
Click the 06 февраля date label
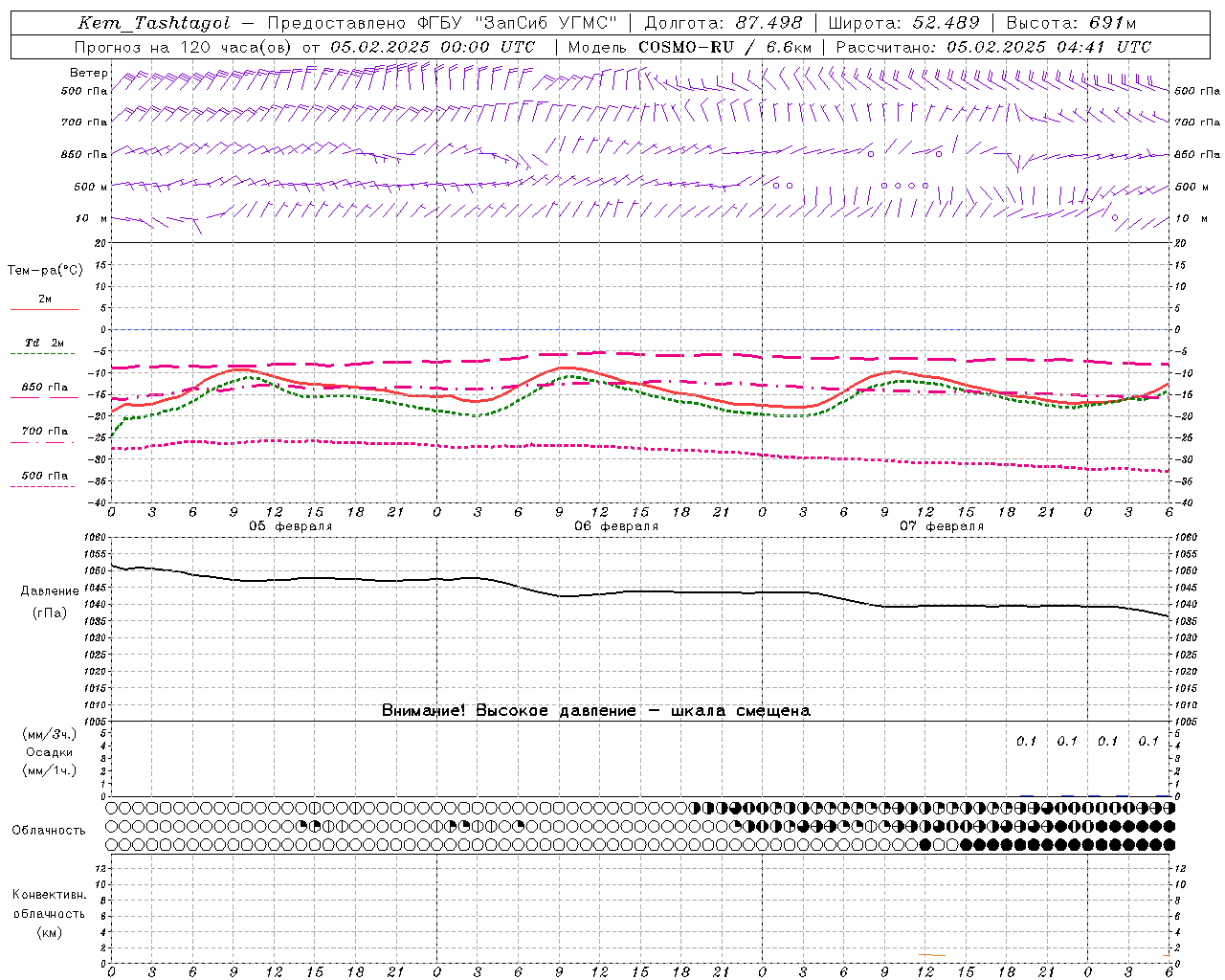tap(616, 526)
